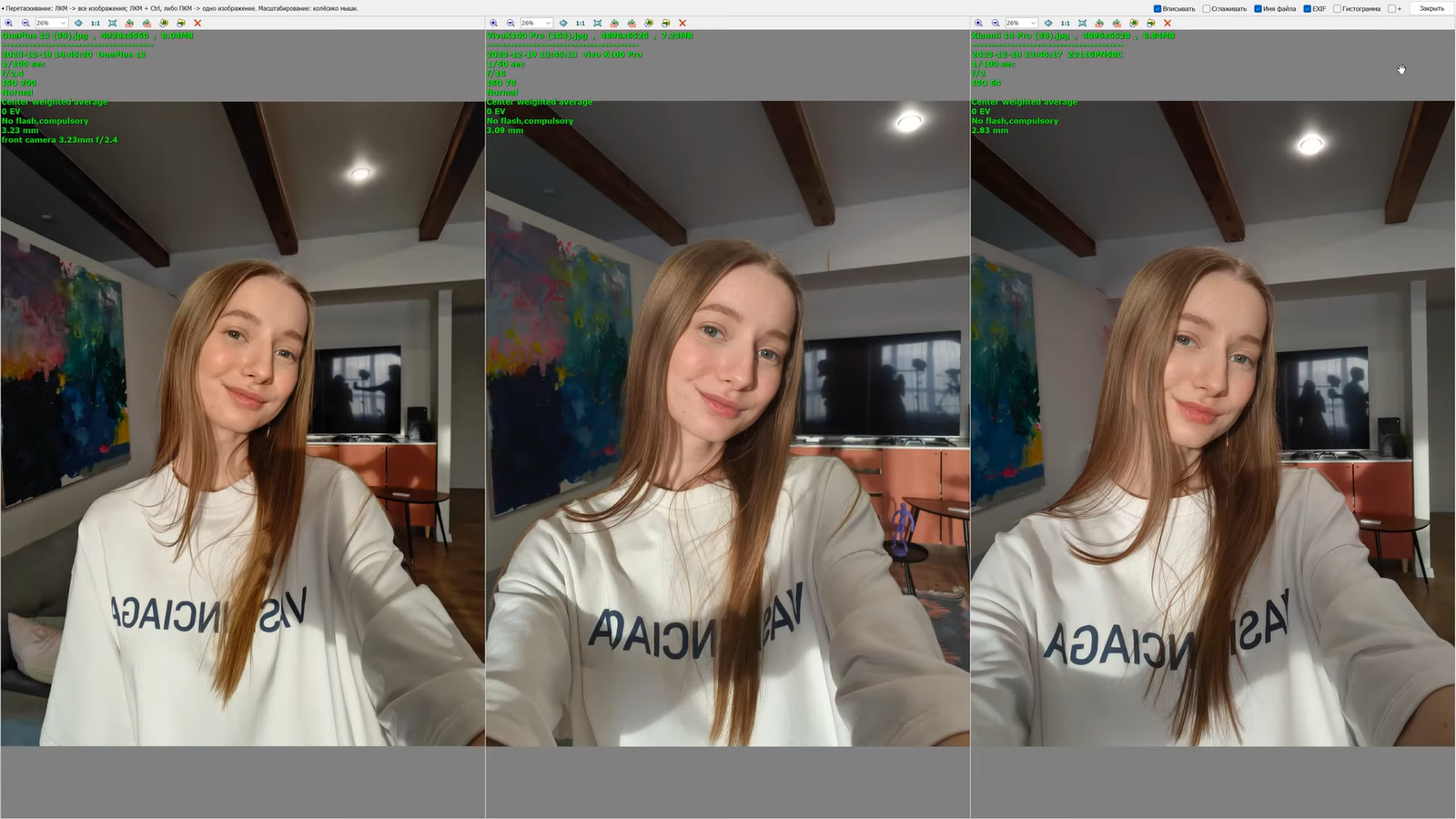
Task: Click the 'f/16' aperture text
Action: coord(495,74)
